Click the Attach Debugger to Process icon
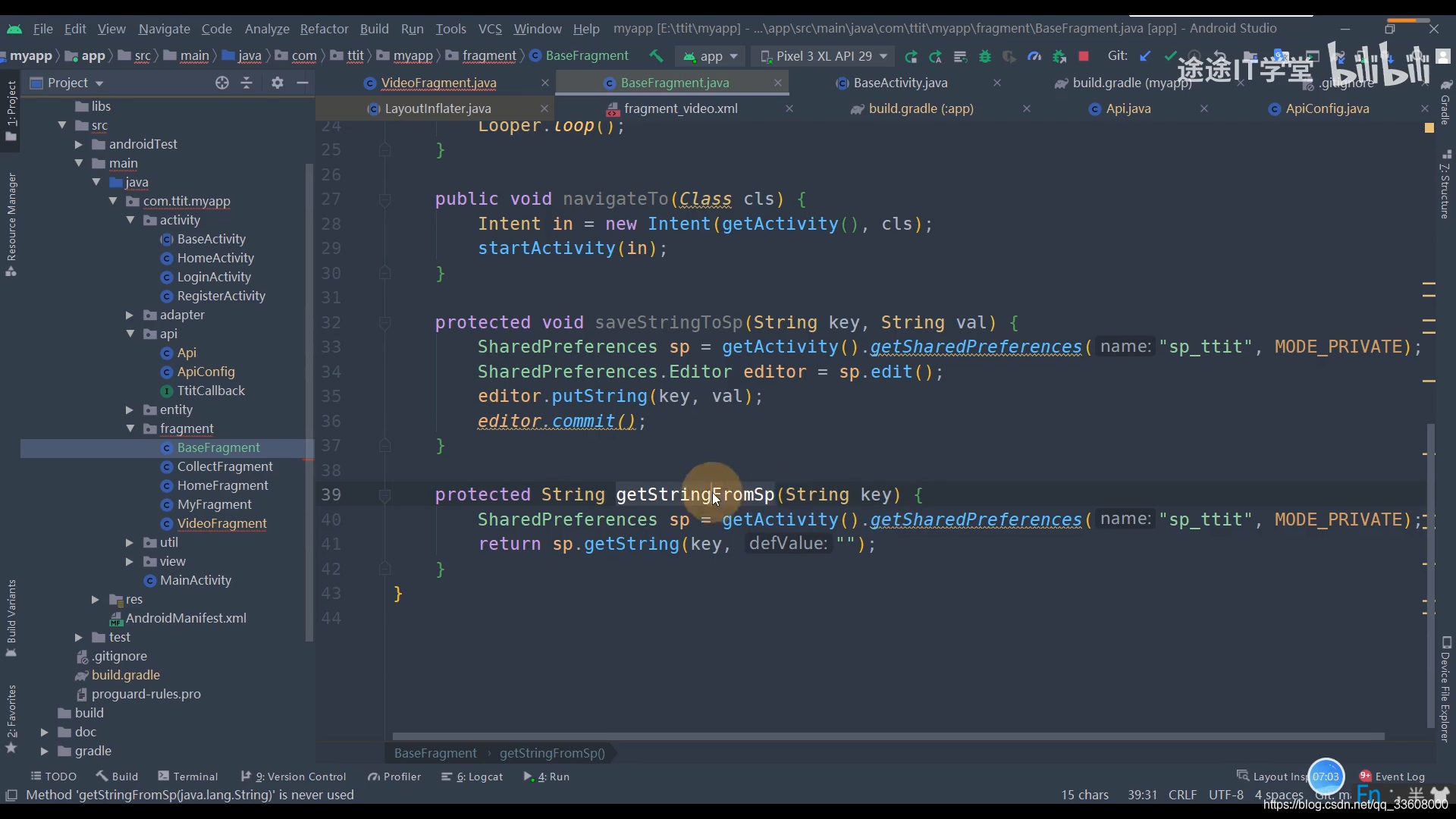Viewport: 1456px width, 819px height. point(1059,56)
